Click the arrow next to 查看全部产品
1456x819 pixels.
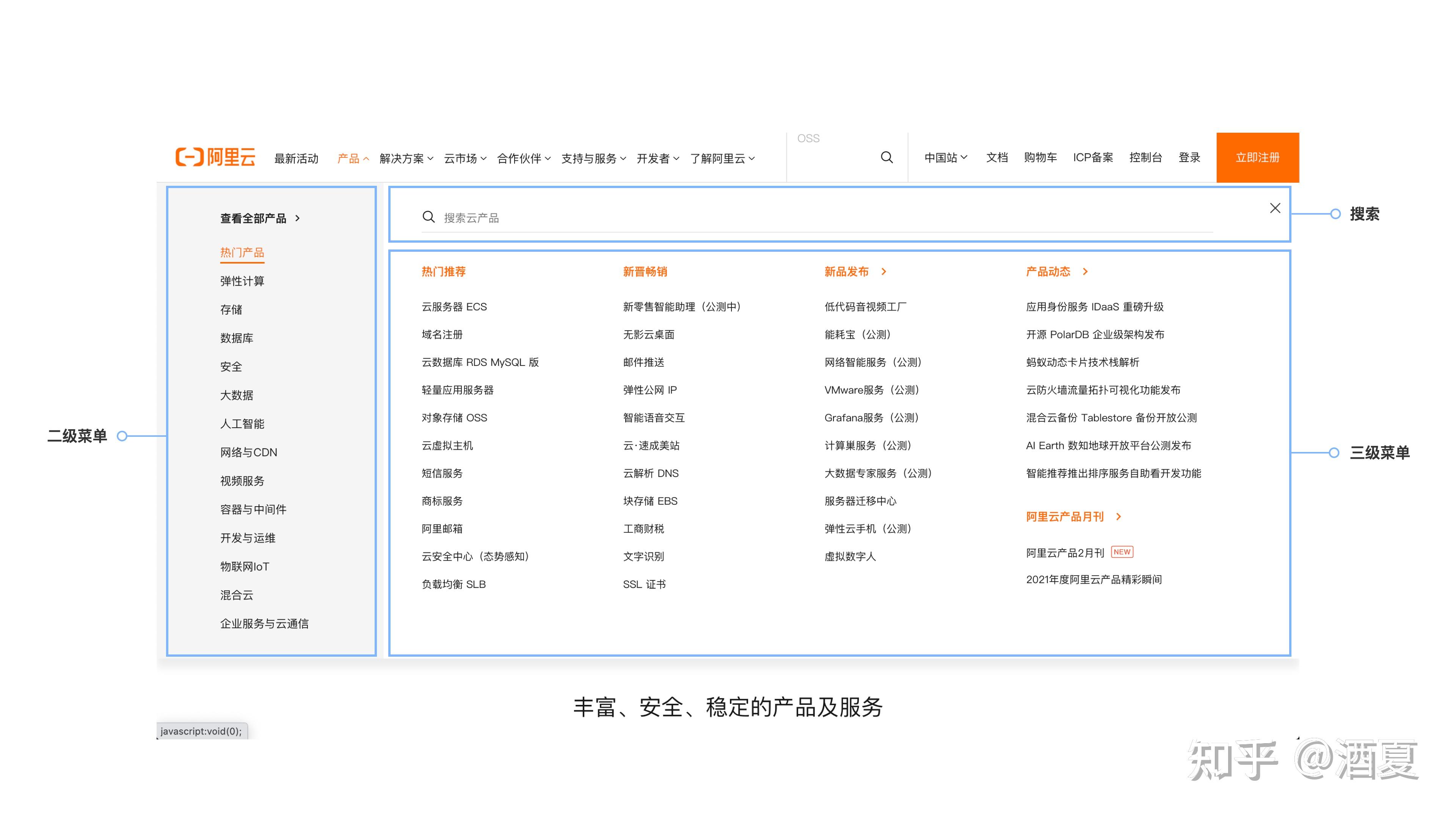click(x=297, y=218)
